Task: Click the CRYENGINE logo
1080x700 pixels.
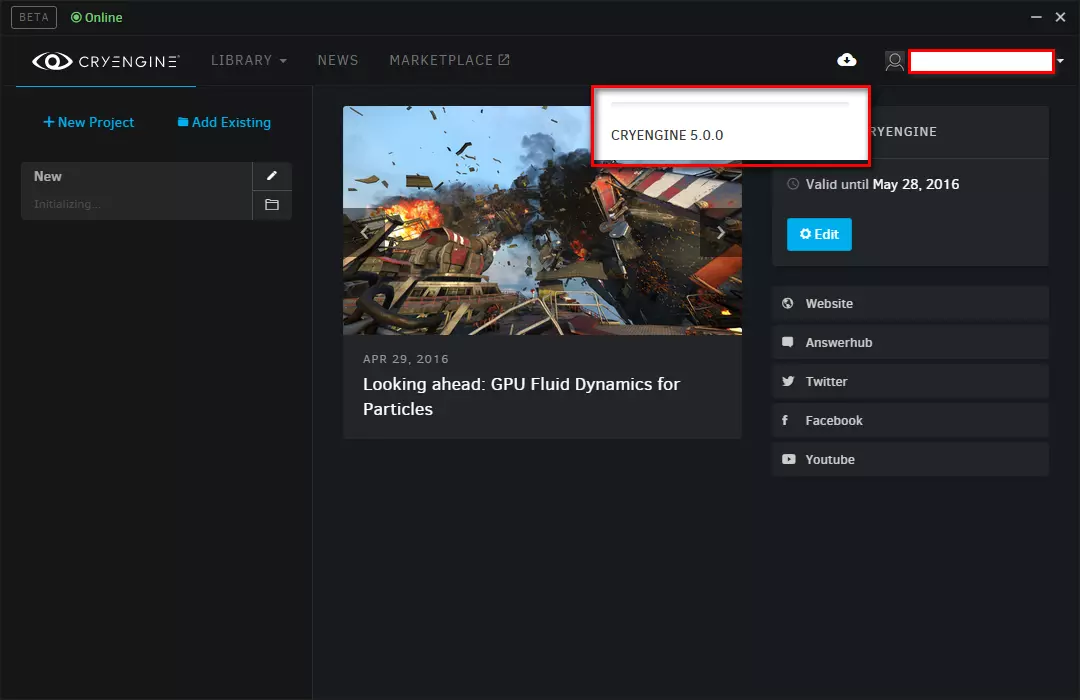Action: pyautogui.click(x=106, y=61)
